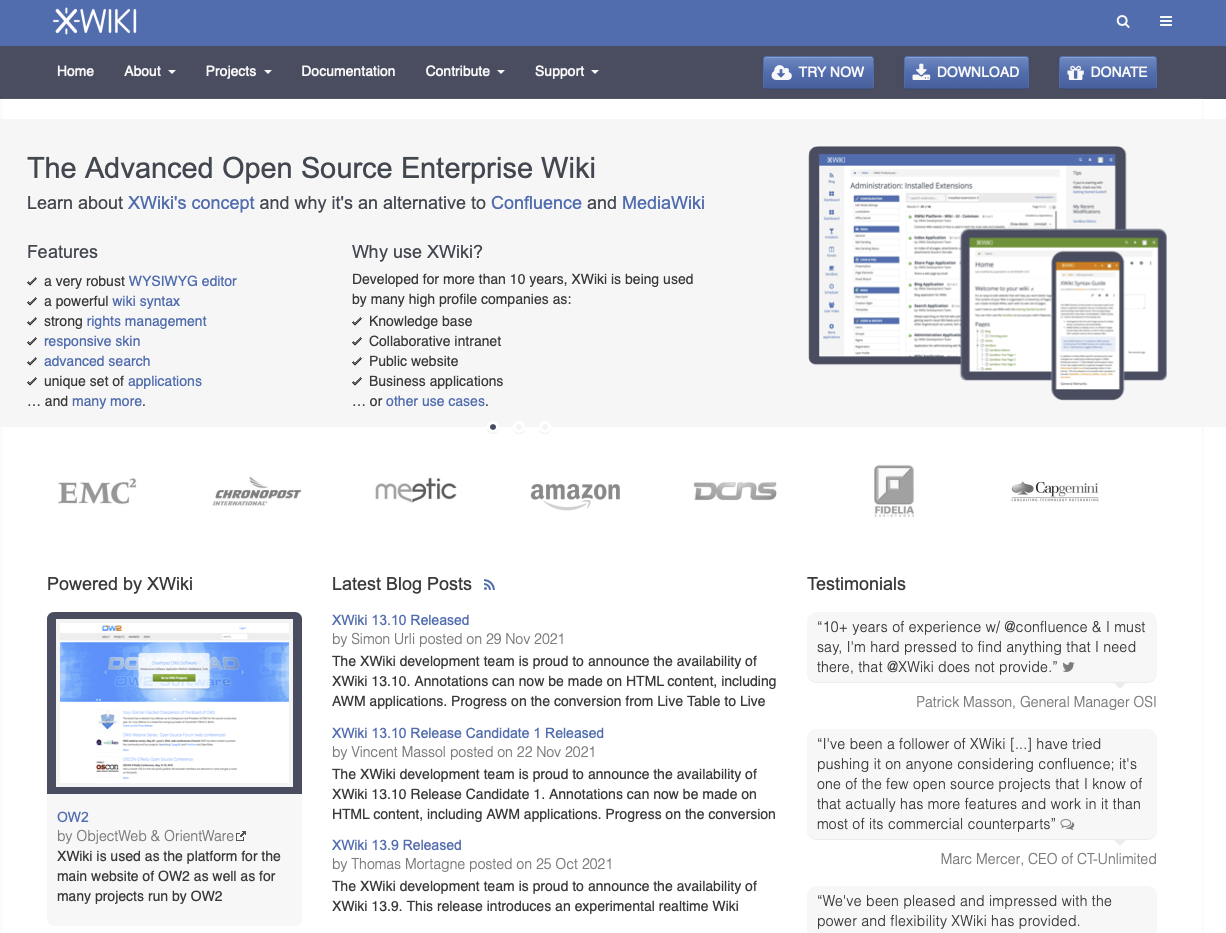Switch to the third carousel slide dot
The height and width of the screenshot is (933, 1226).
point(545,427)
